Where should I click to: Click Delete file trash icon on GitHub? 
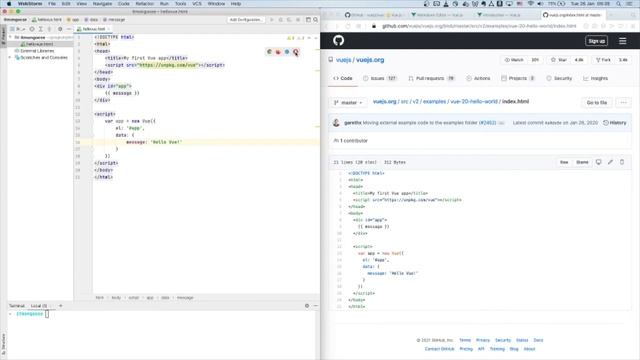622,162
